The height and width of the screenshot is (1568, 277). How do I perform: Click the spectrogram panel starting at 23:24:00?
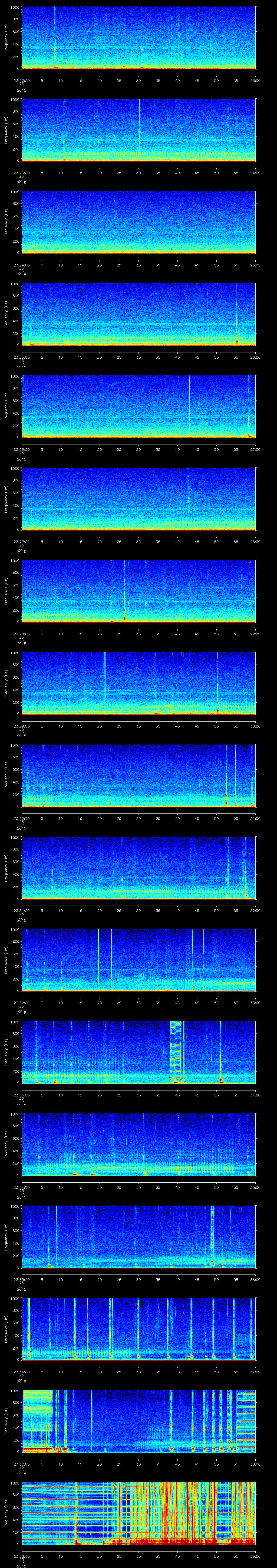coord(139,222)
